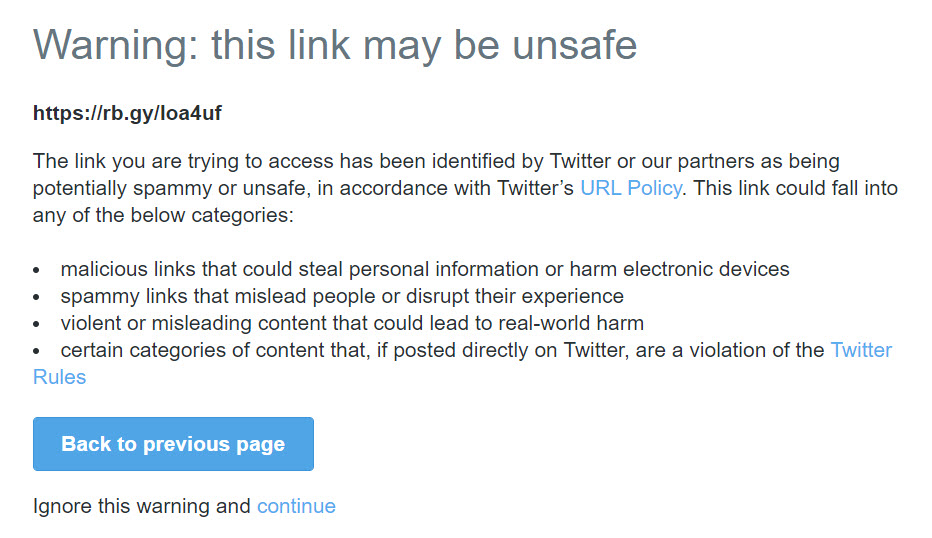Click the bullet dot before certain categories
This screenshot has width=932, height=538.
click(36, 351)
